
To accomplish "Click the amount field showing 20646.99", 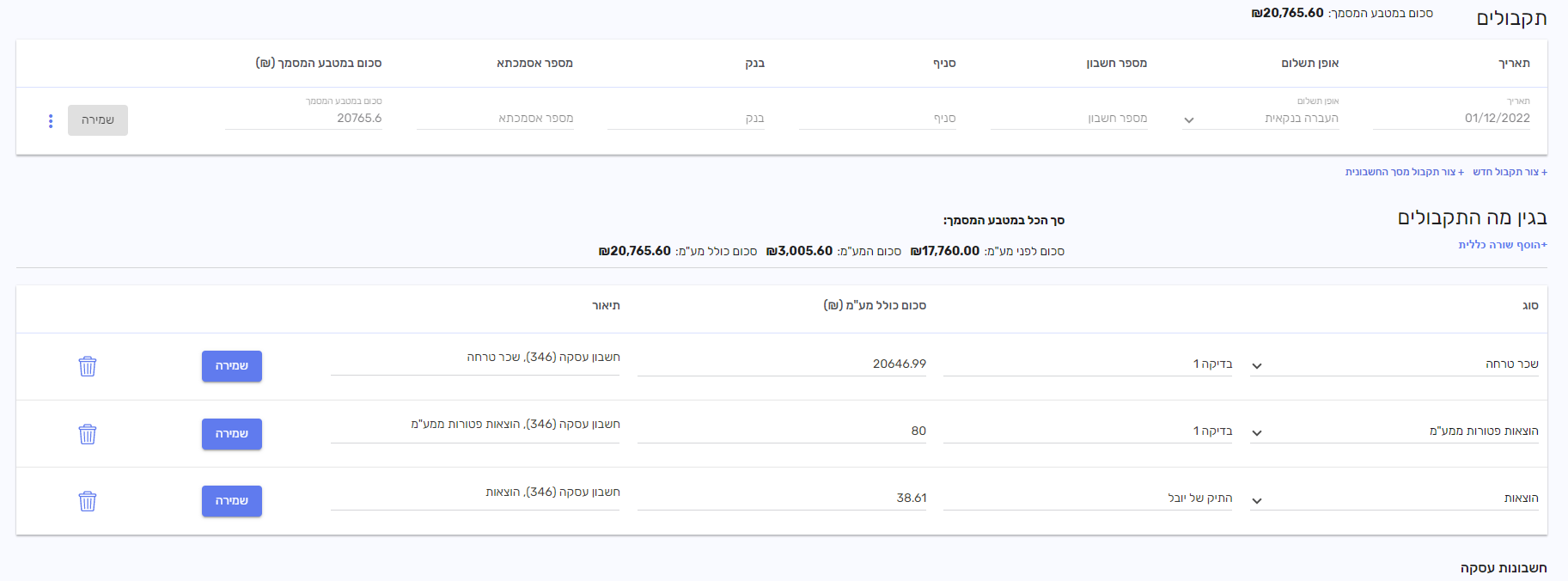I will pos(782,364).
